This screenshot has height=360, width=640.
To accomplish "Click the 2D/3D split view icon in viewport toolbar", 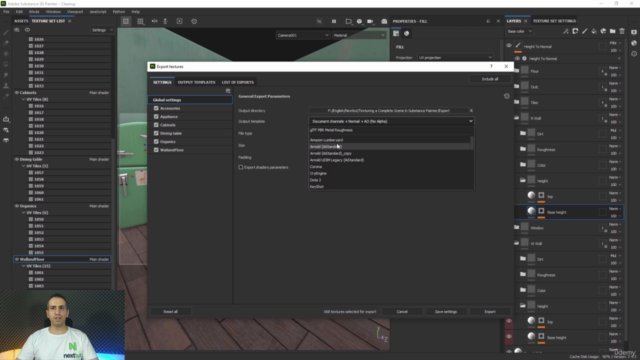I will pyautogui.click(x=126, y=21).
